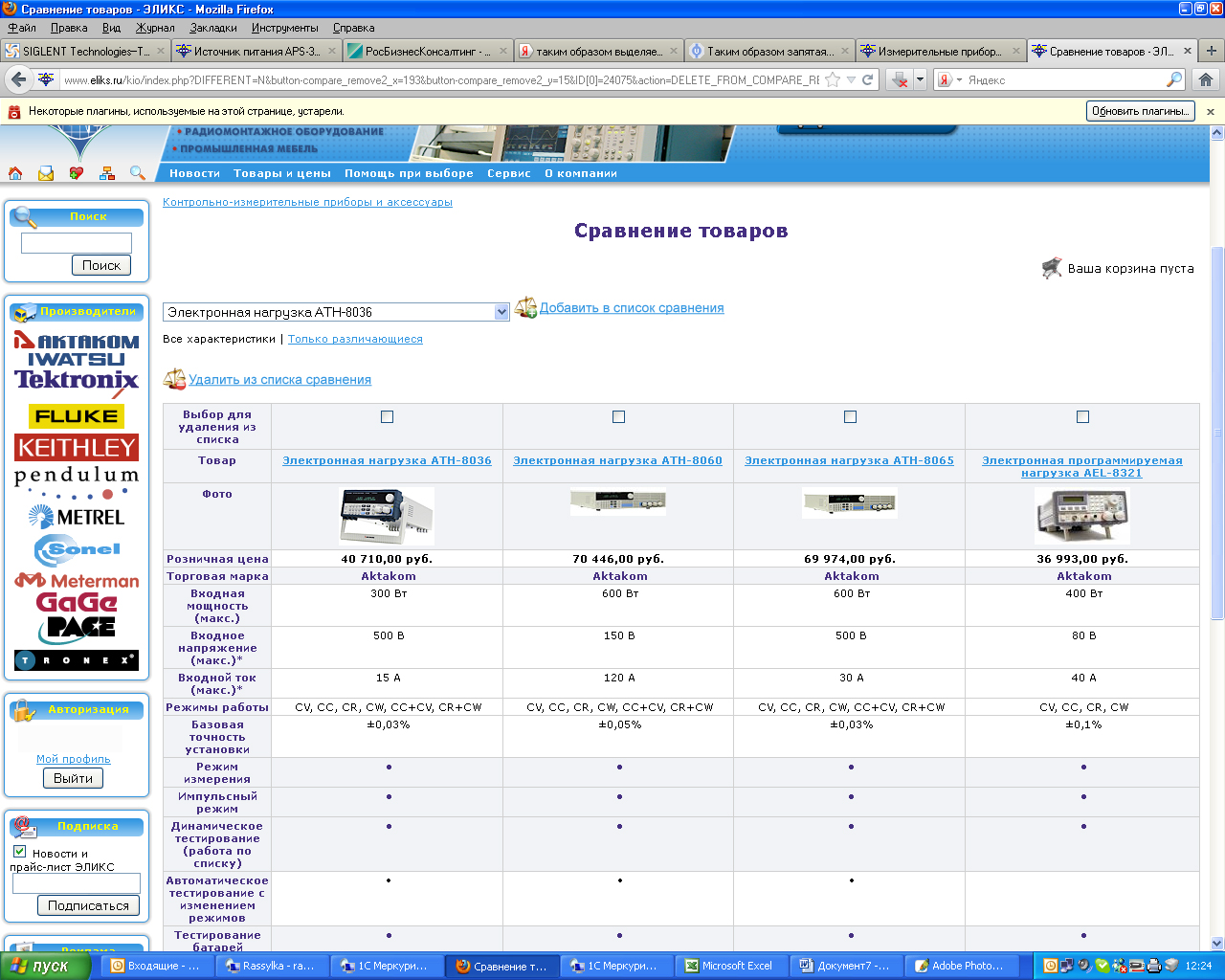
Task: Open the GaGe manufacturer logo
Action: tap(77, 603)
